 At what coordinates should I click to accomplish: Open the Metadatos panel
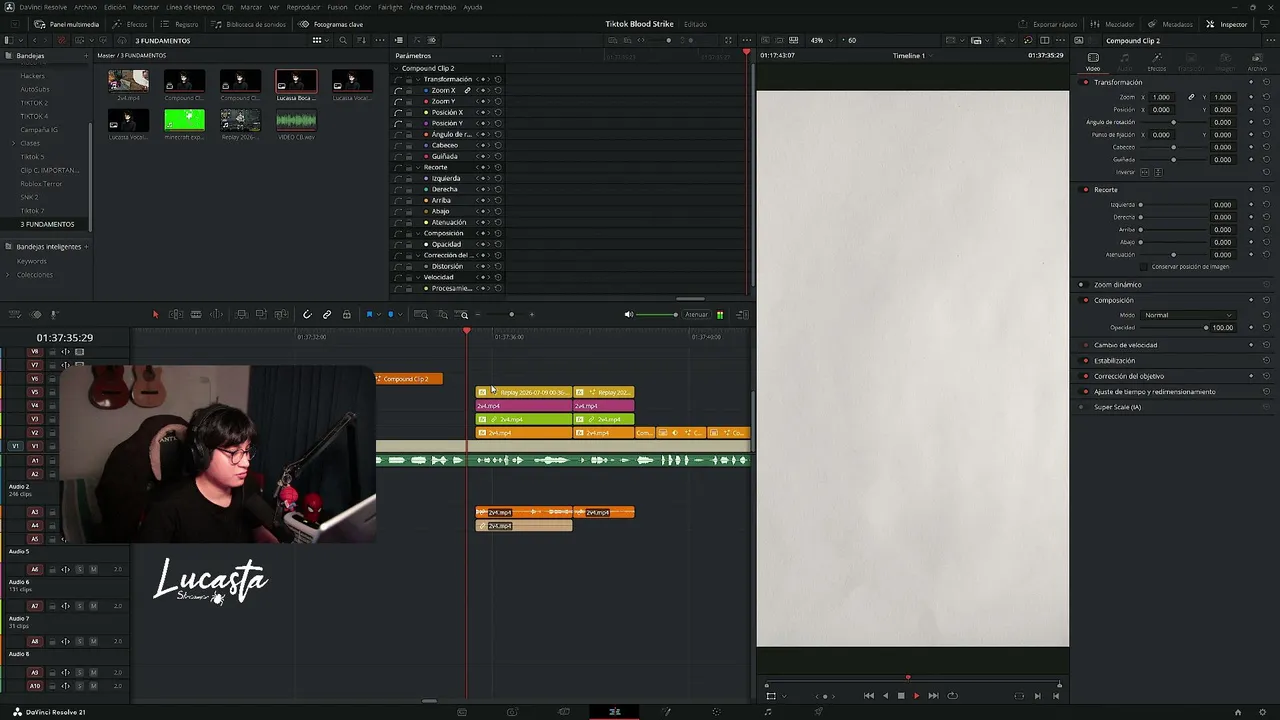point(1170,24)
